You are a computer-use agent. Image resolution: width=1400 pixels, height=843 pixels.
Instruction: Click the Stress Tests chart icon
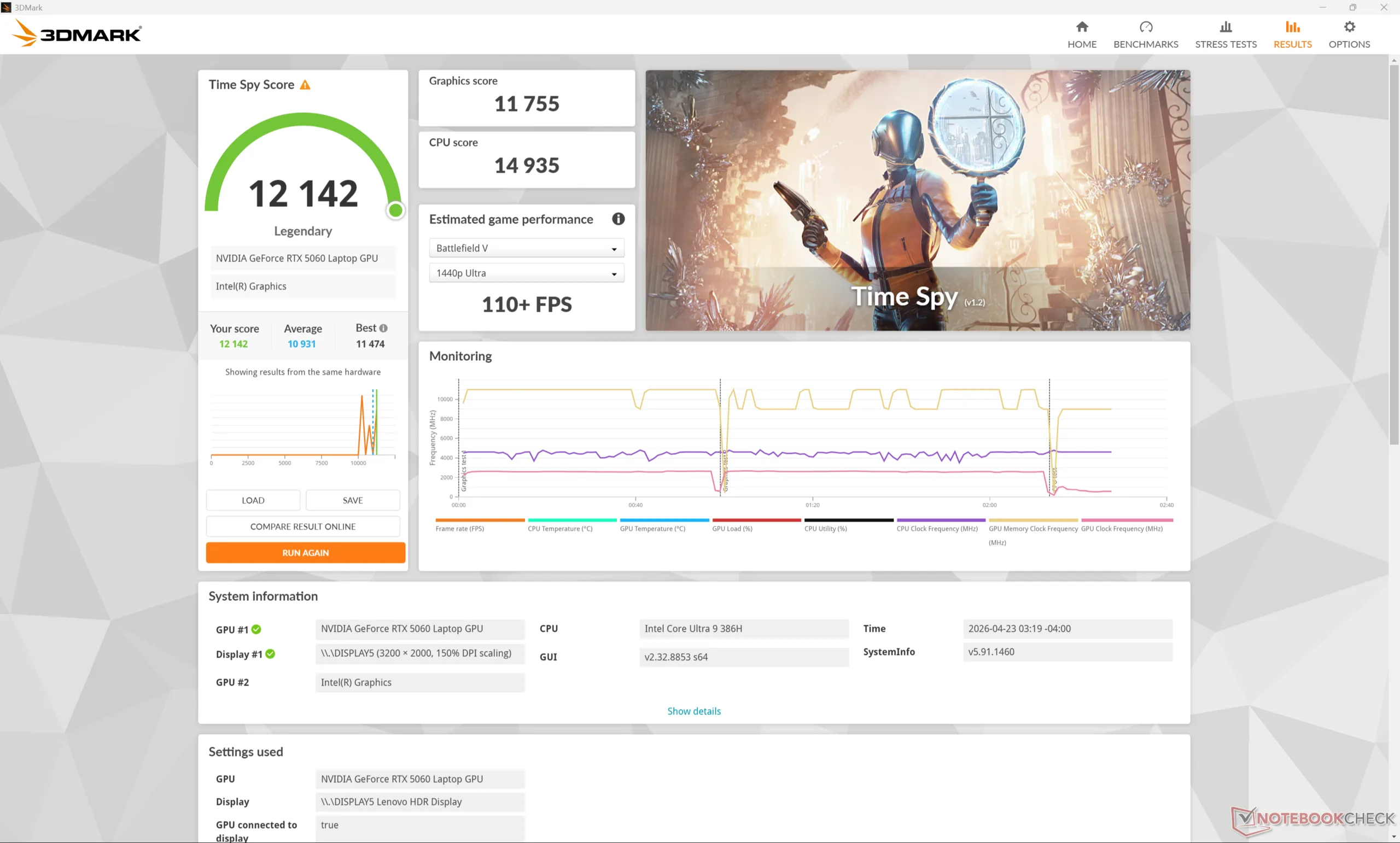coord(1225,27)
